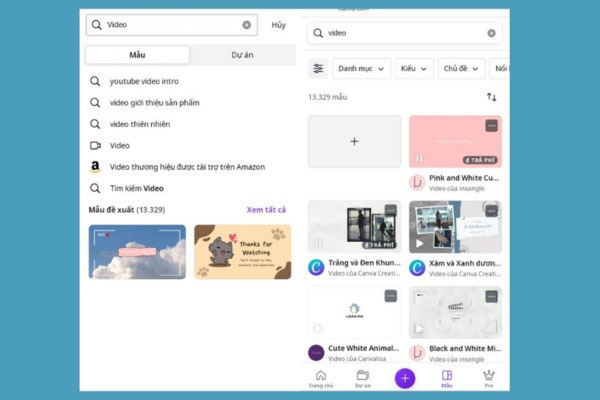Open Amazon sponsored brand video suggestion

click(188, 167)
